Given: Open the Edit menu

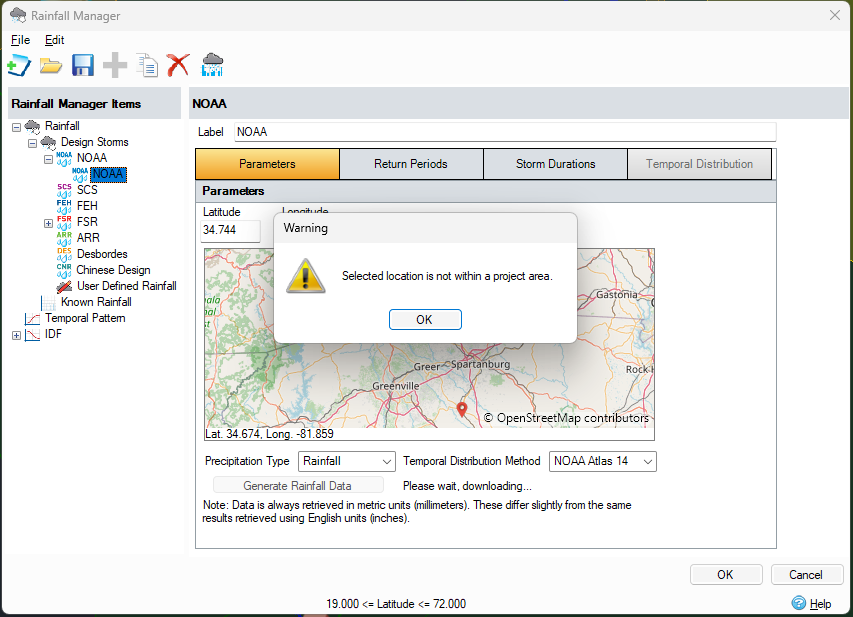Looking at the screenshot, I should pyautogui.click(x=54, y=40).
